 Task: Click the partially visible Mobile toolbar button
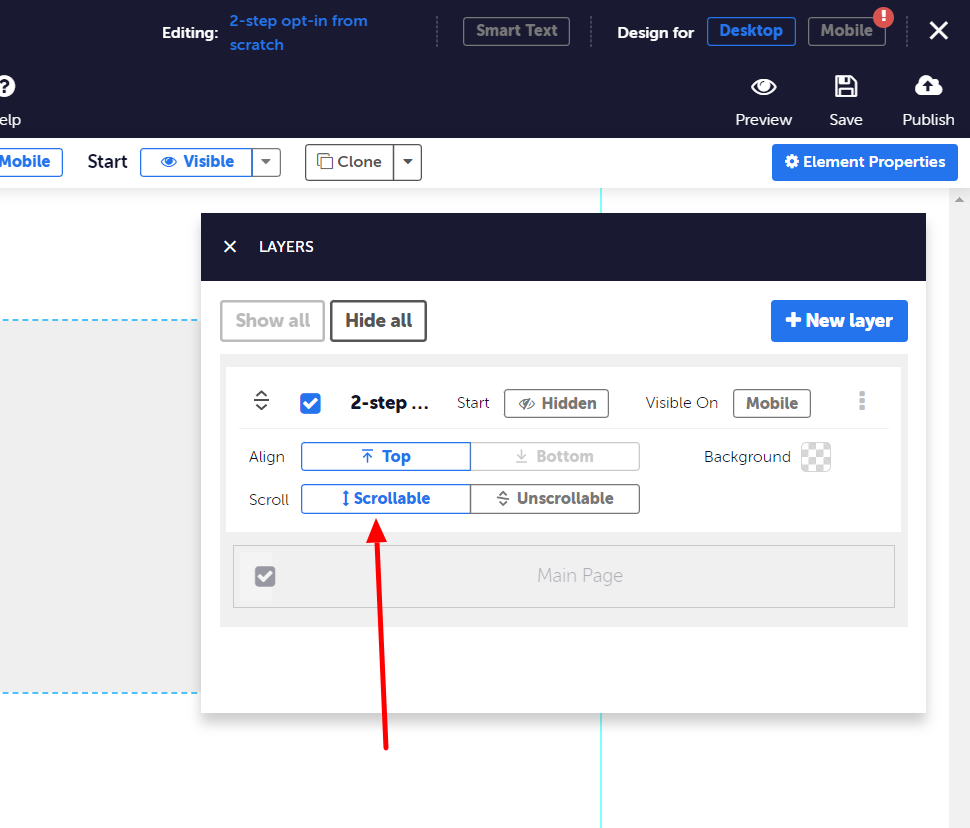(x=30, y=162)
